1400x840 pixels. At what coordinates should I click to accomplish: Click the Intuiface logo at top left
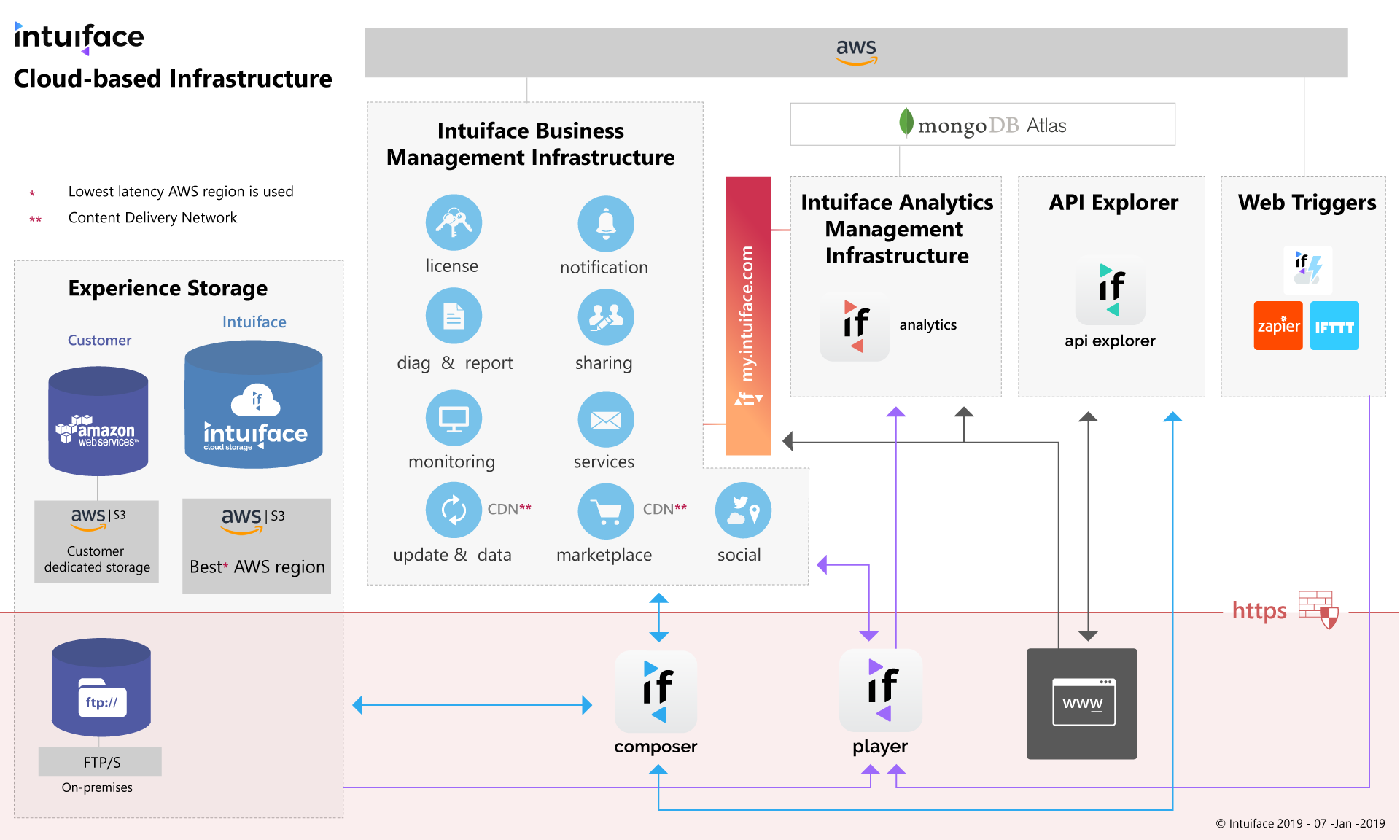(x=79, y=38)
